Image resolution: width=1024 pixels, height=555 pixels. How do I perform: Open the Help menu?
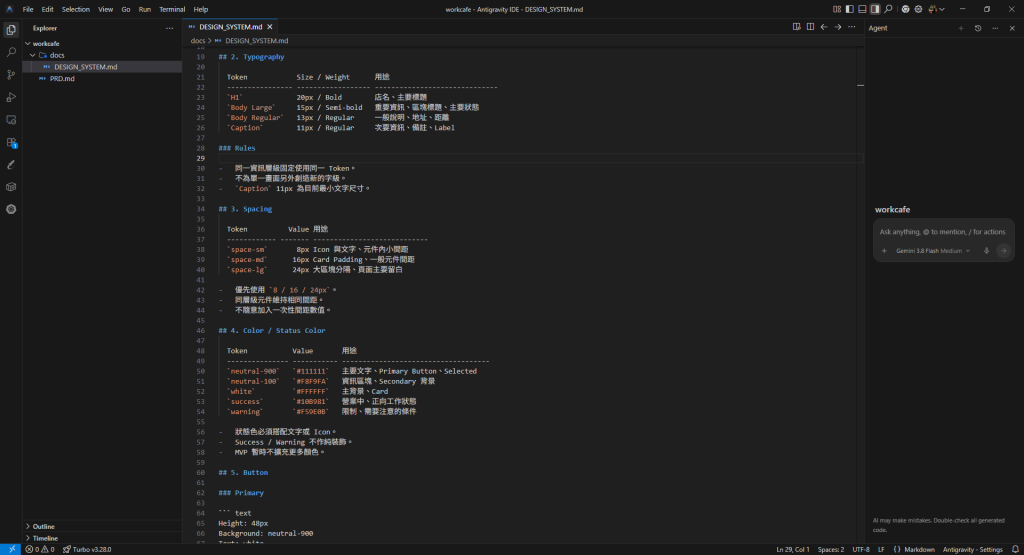pyautogui.click(x=201, y=9)
